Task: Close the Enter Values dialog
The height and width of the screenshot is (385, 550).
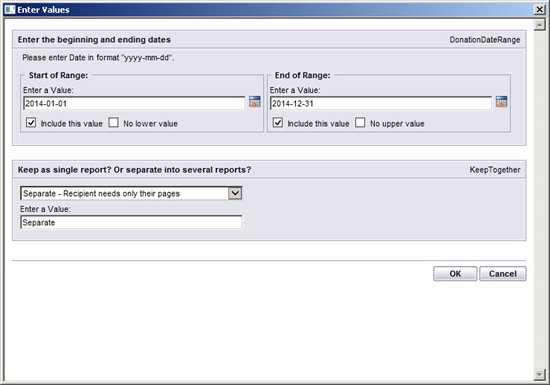Action: 539,9
